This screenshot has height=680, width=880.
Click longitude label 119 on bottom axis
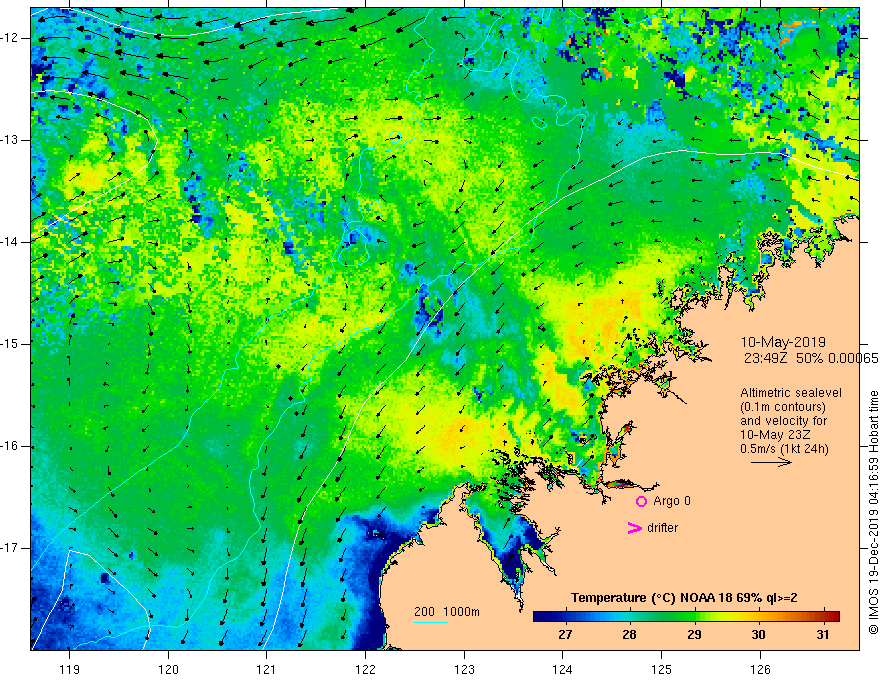[x=70, y=669]
